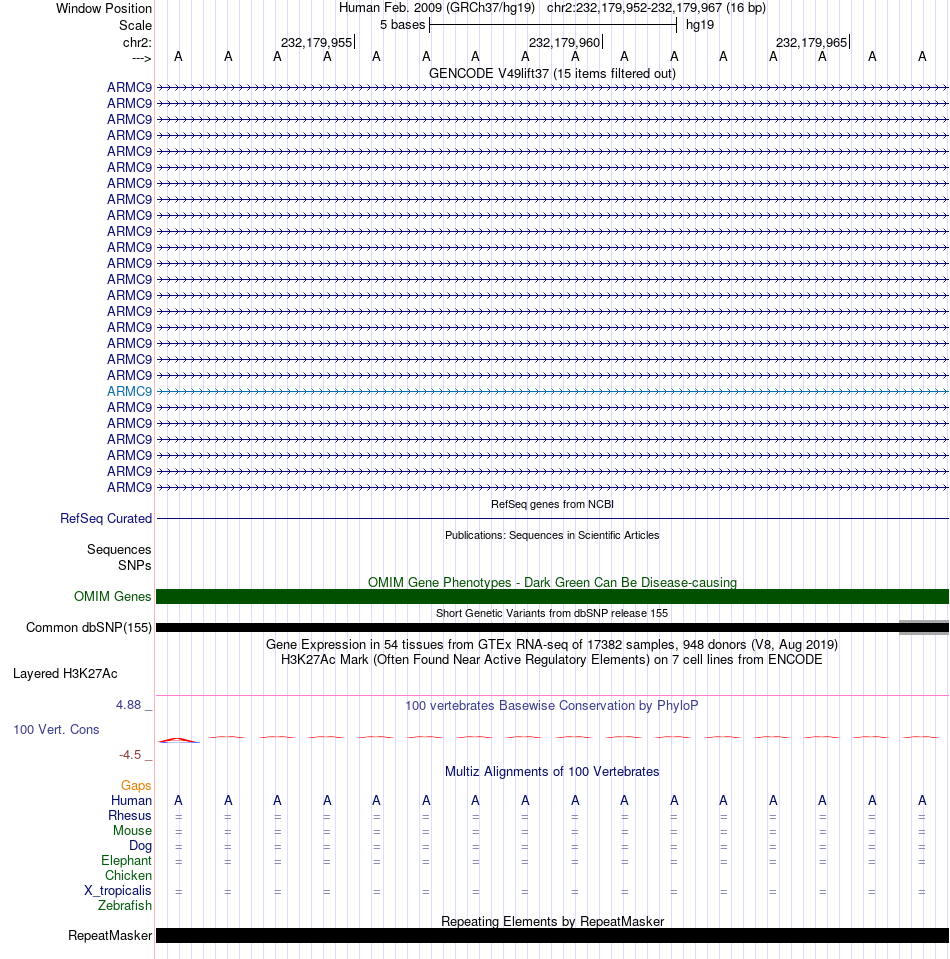The height and width of the screenshot is (959, 950).
Task: Click the Elephant alignment row label
Action: tap(126, 861)
